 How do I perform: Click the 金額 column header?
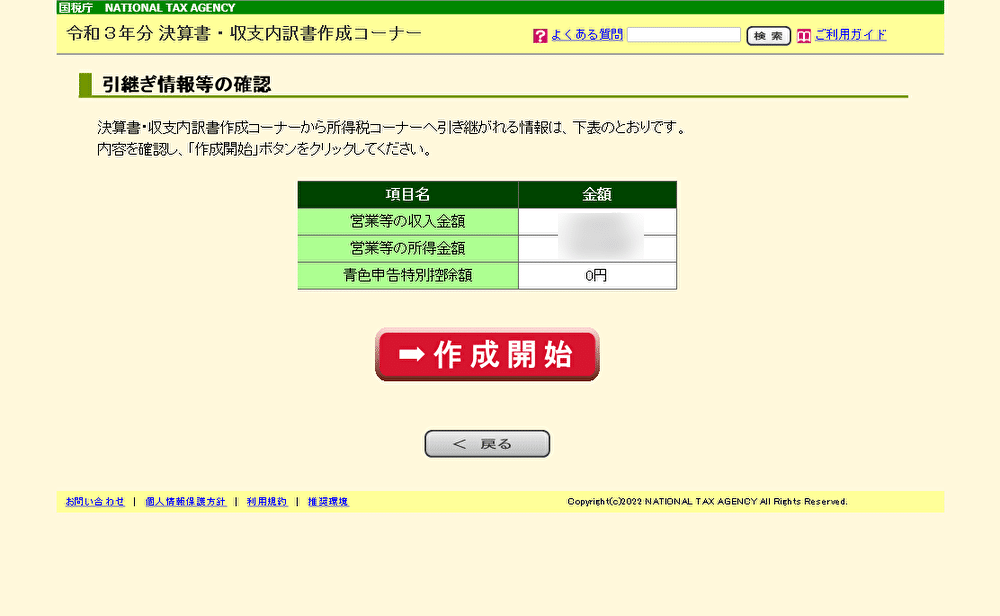[x=597, y=194]
